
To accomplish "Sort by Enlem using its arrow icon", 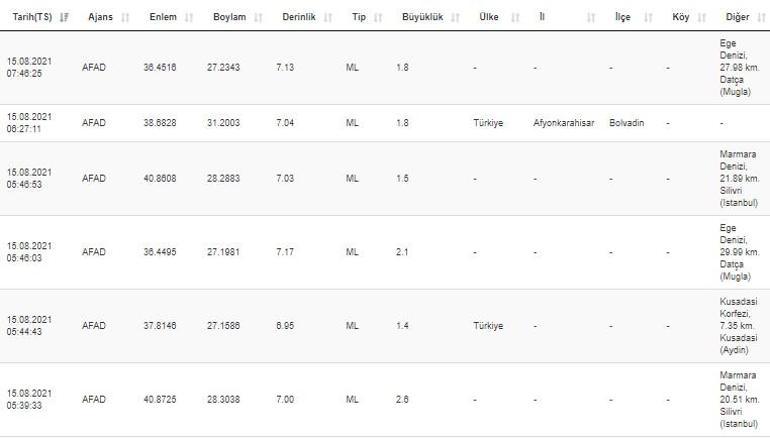I will (188, 18).
